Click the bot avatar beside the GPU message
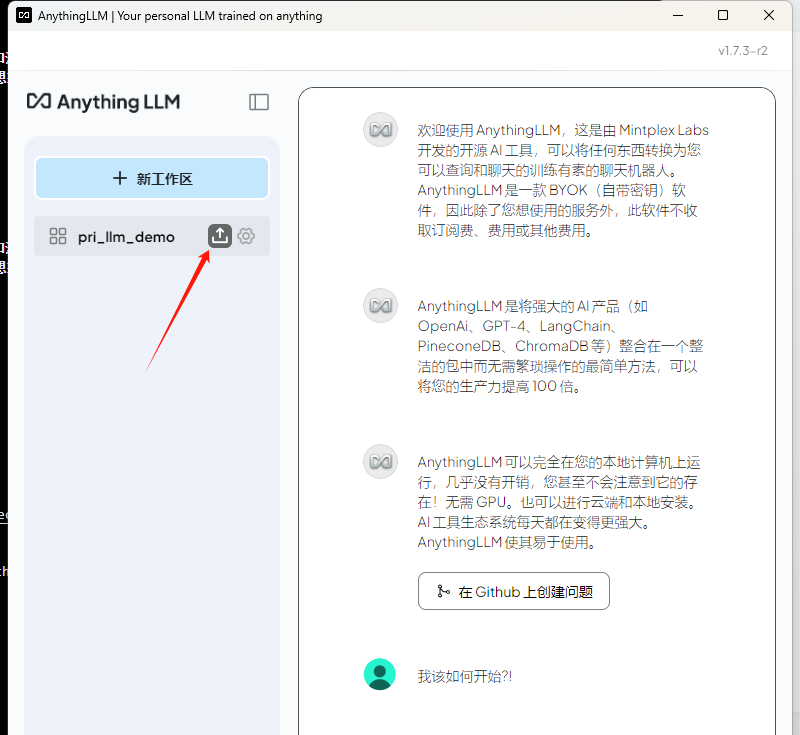This screenshot has height=735, width=800. (380, 461)
